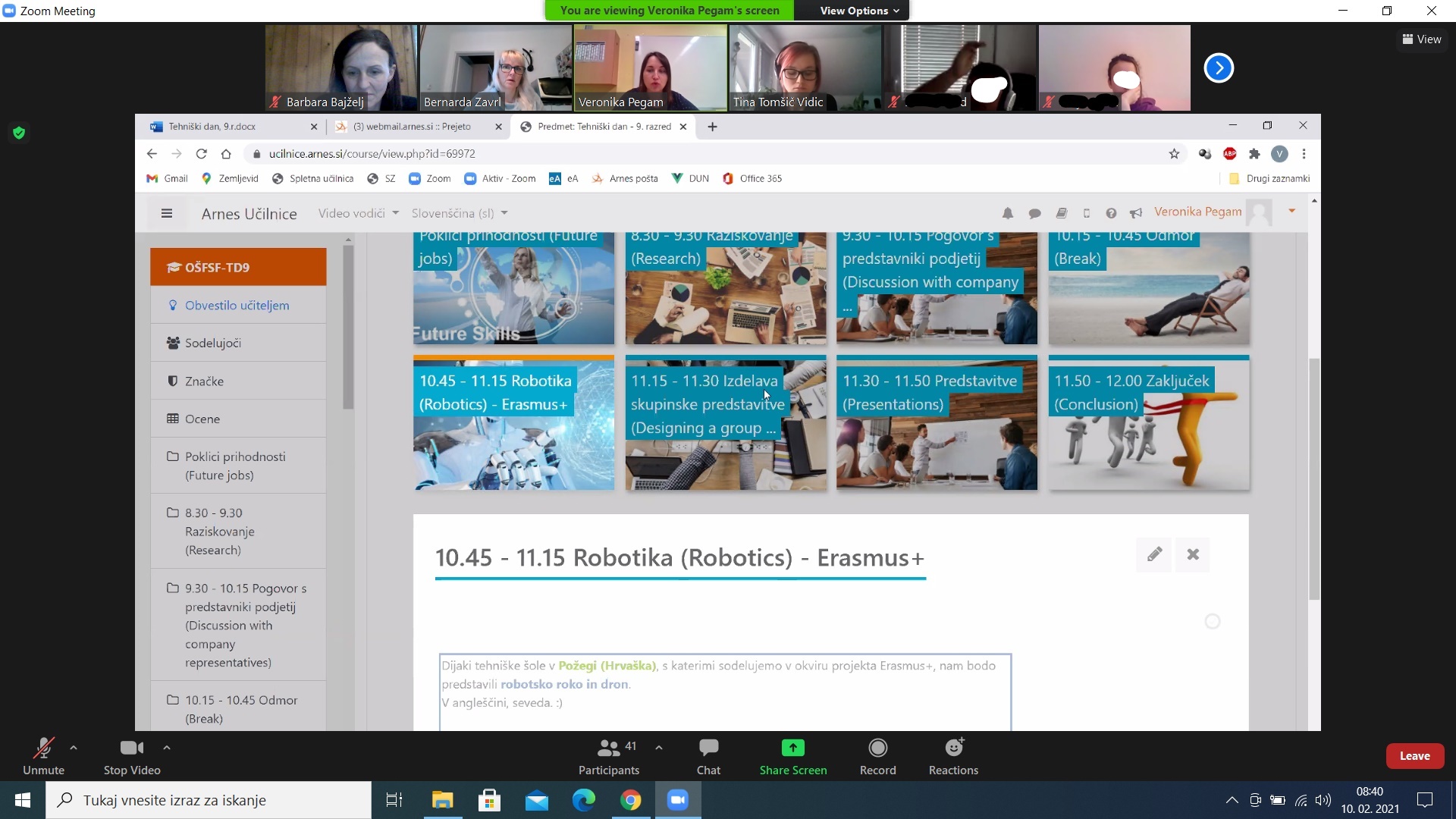Click Arnes Učilnice site title
The image size is (1456, 819).
click(x=249, y=214)
